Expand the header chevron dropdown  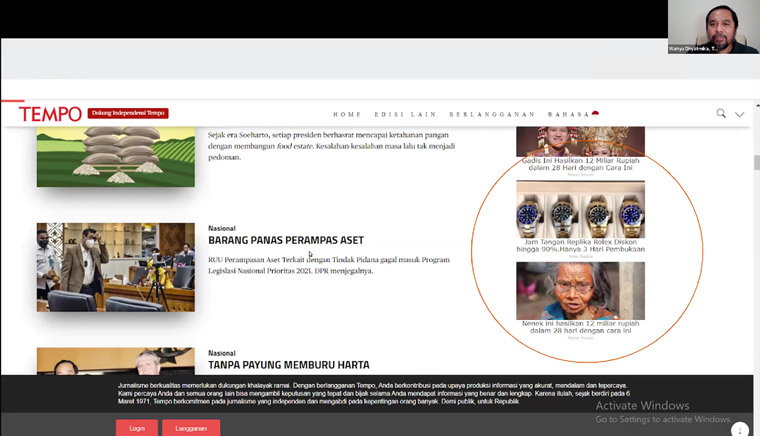739,114
